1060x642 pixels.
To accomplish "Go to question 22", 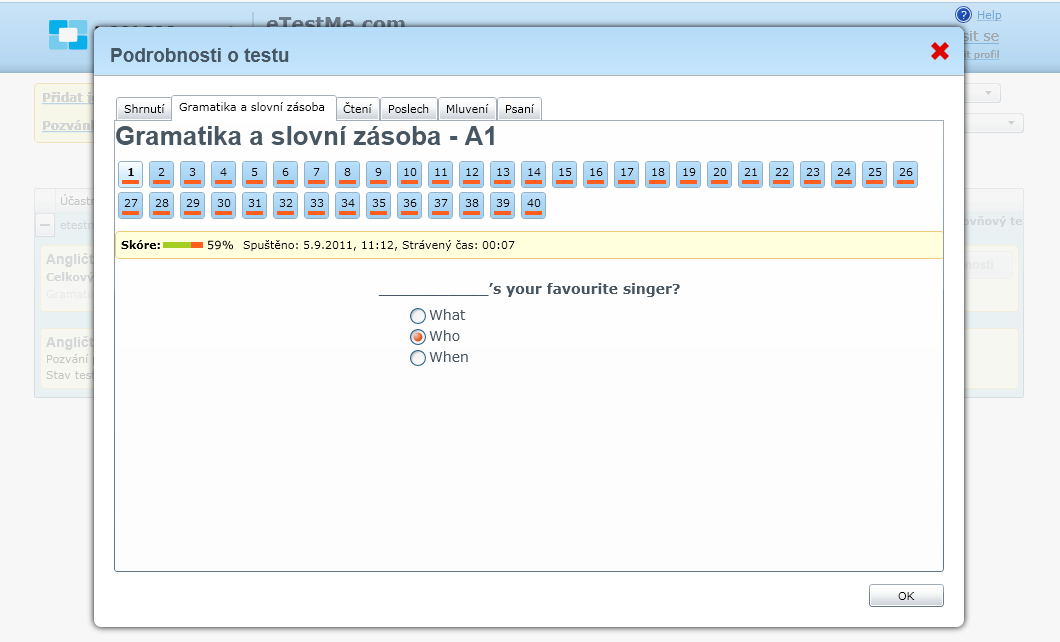I will pyautogui.click(x=781, y=174).
